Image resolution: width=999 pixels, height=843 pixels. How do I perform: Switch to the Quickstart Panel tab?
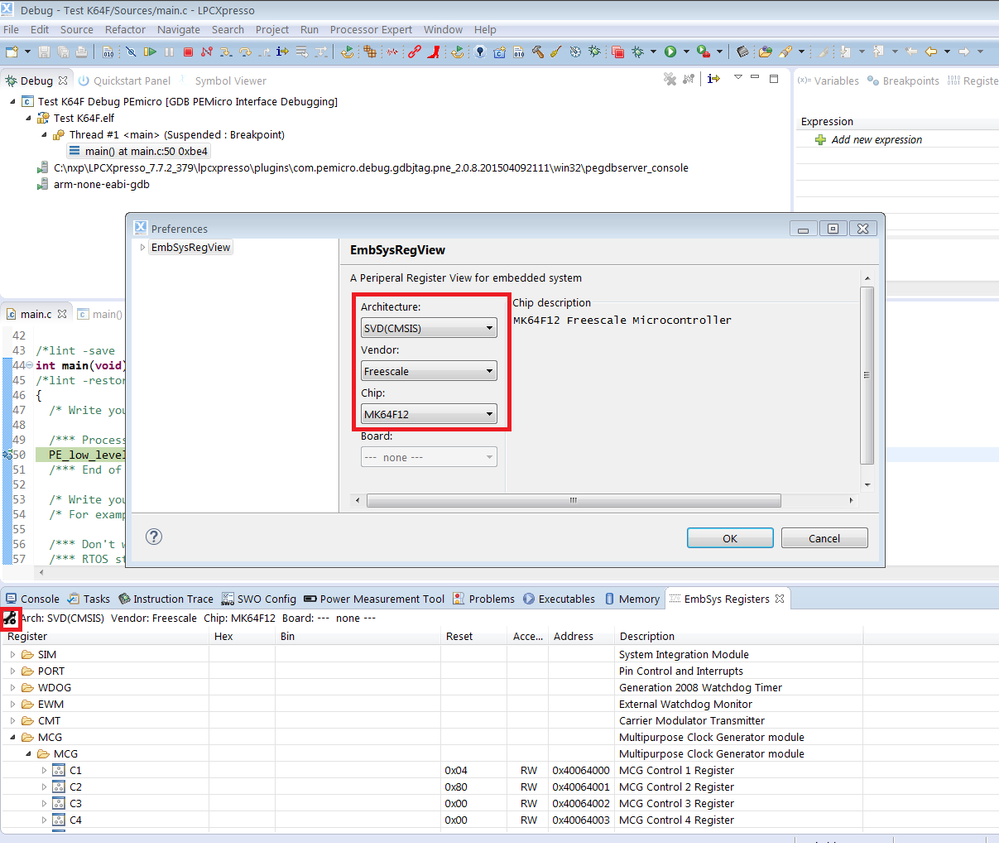click(x=125, y=81)
